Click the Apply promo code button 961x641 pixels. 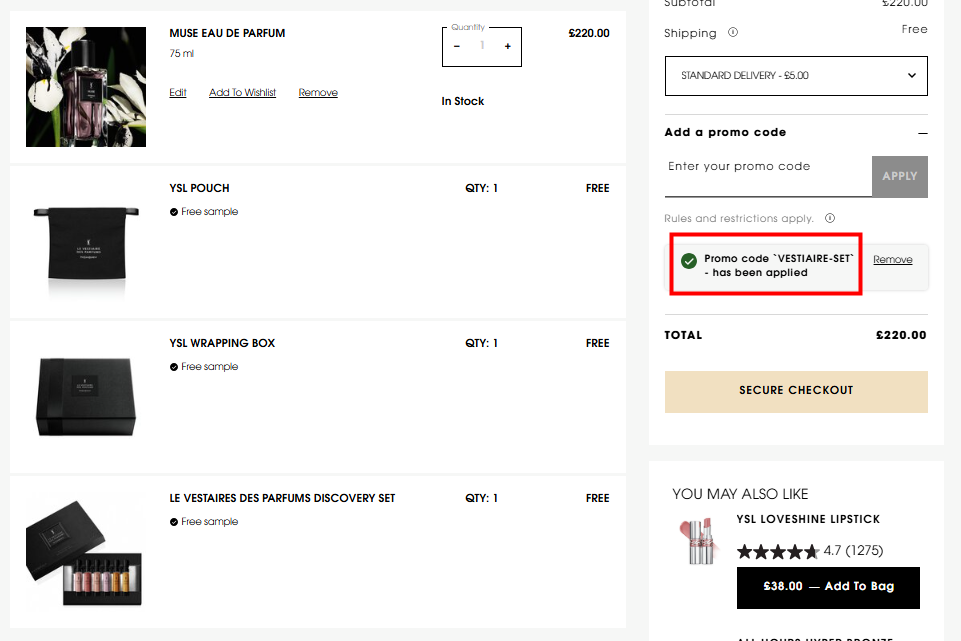(x=899, y=176)
